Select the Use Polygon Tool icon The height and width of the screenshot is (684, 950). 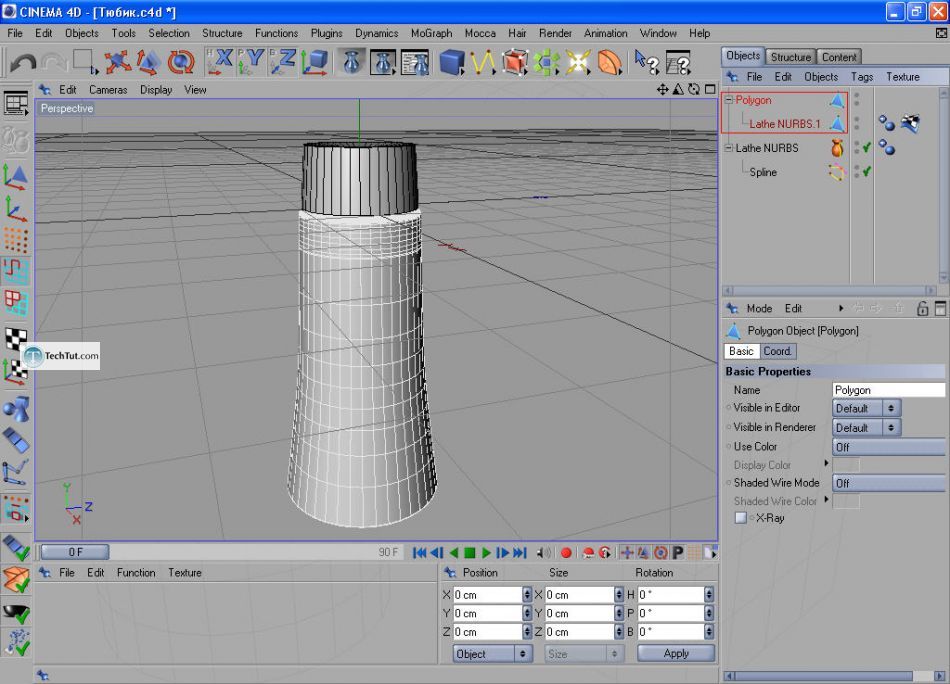pyautogui.click(x=16, y=303)
